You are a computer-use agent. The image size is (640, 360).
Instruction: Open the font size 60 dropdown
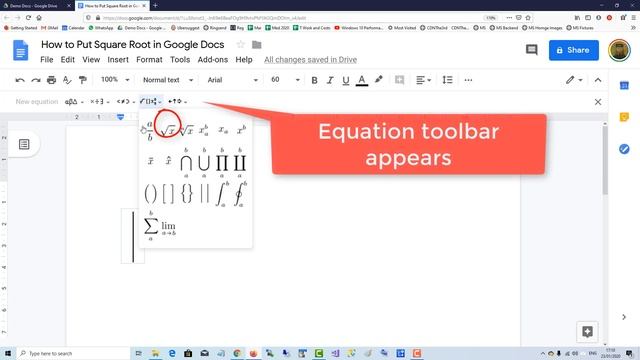(285, 80)
